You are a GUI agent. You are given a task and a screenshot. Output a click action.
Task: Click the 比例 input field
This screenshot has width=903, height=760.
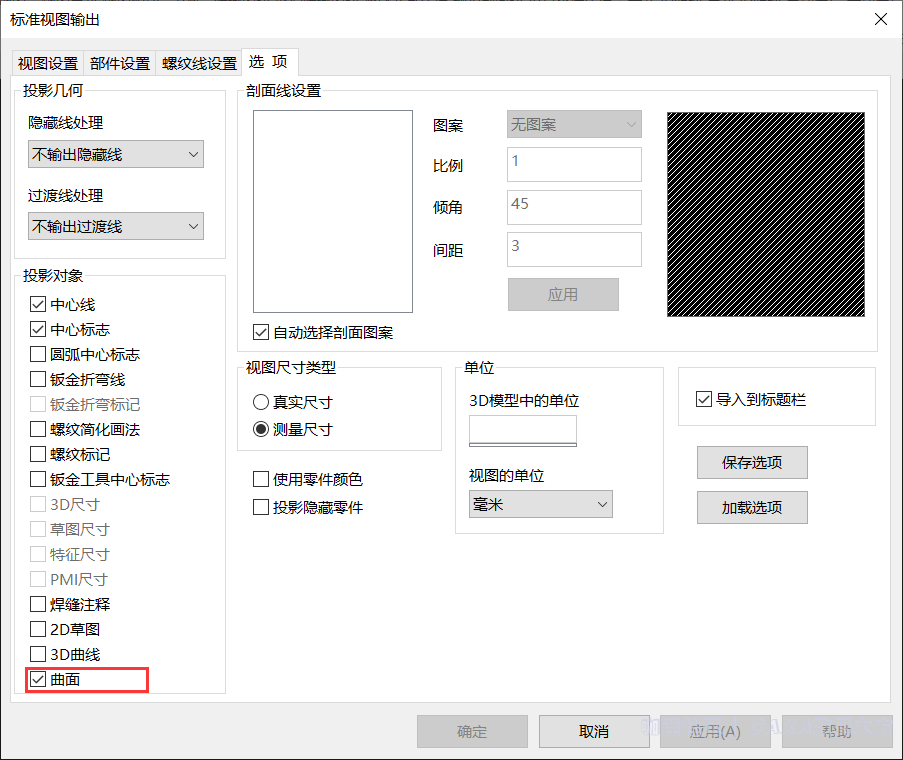pos(574,164)
